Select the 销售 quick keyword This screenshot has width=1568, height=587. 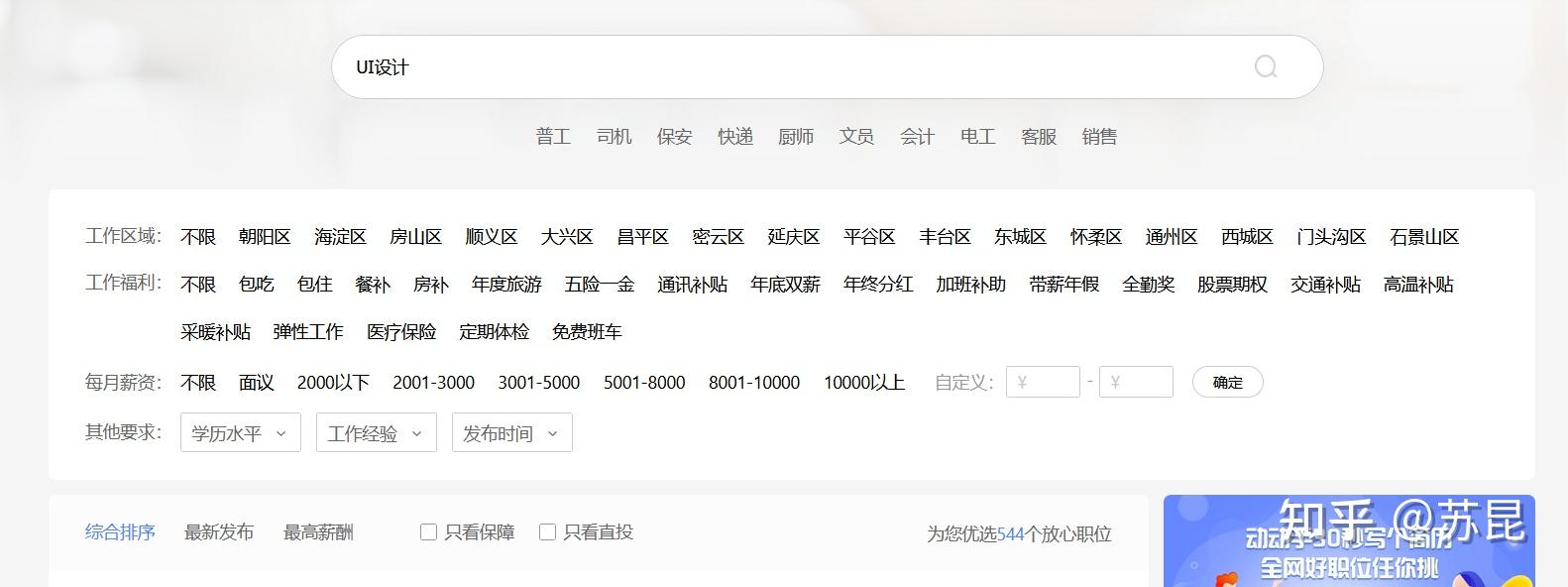click(x=1099, y=137)
